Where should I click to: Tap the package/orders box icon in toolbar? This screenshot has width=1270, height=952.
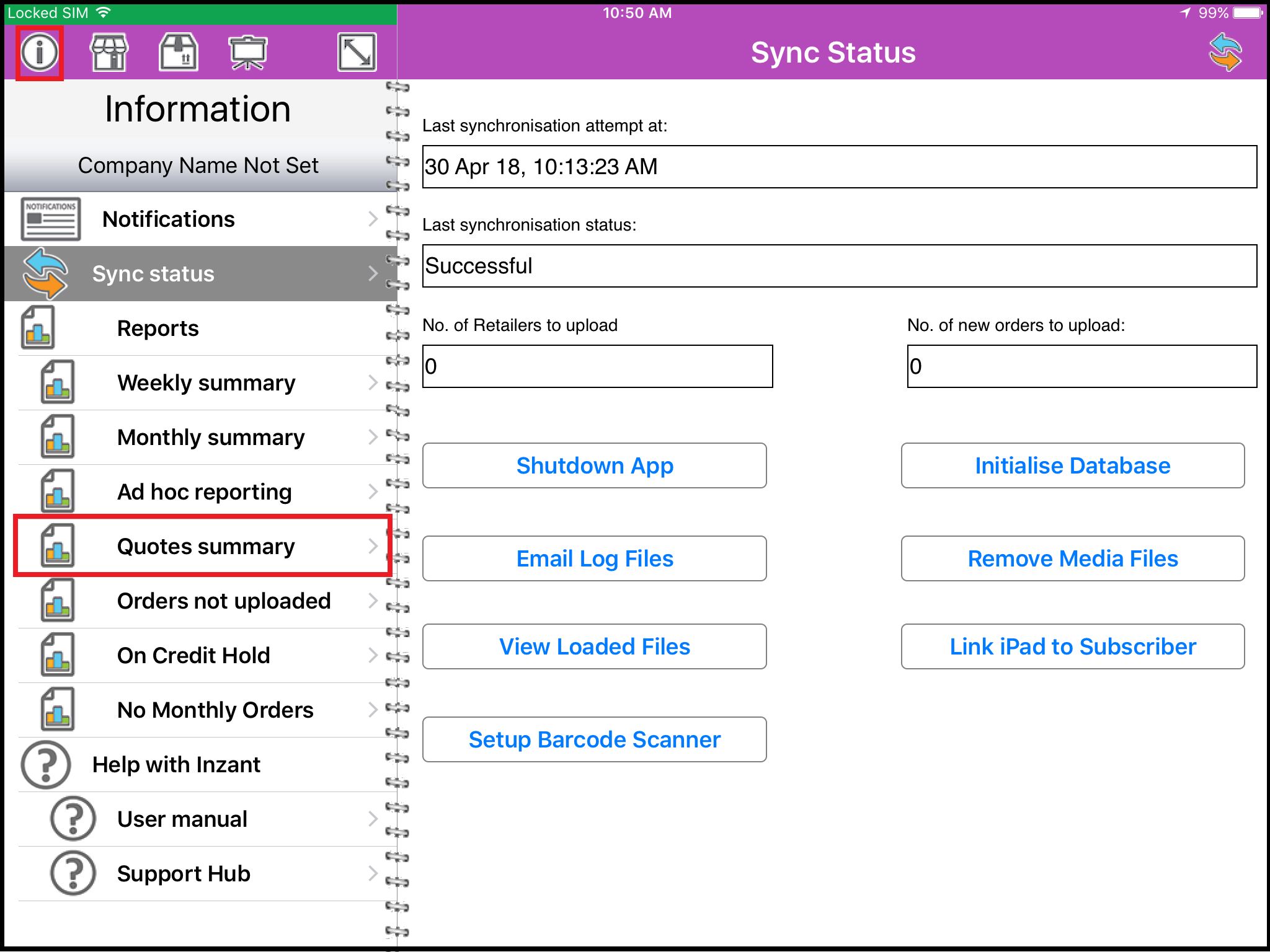click(179, 52)
